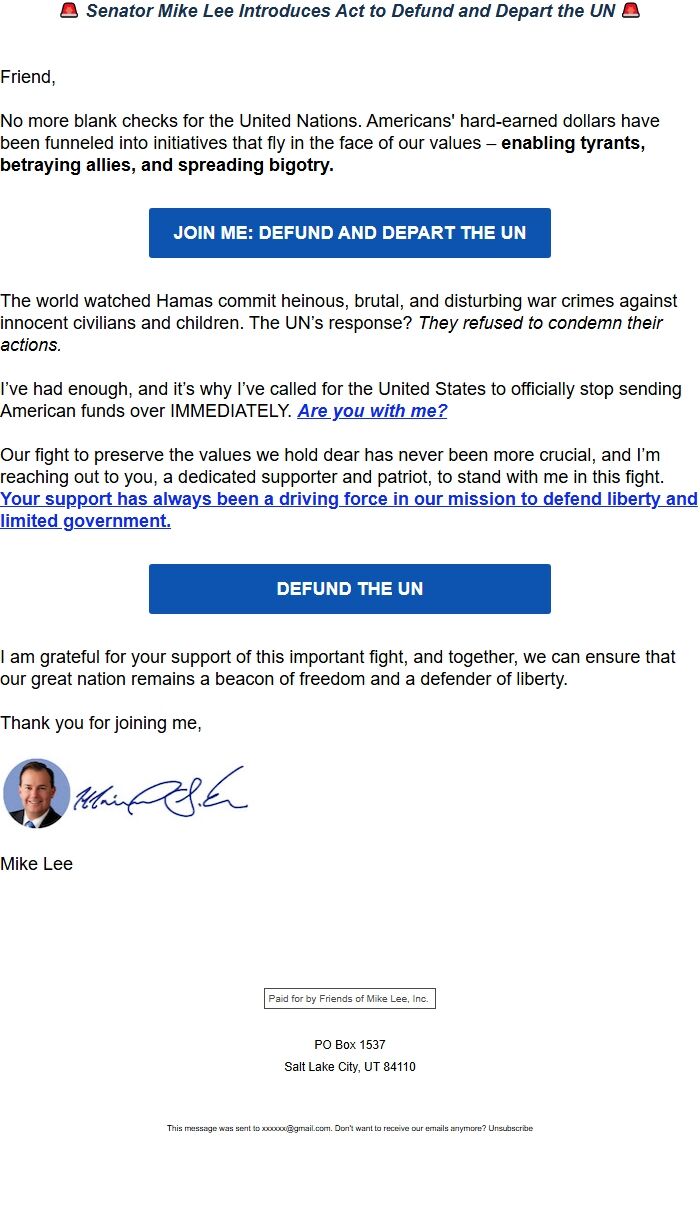700x1228 pixels.
Task: Follow the "Your support has always been" link
Action: [349, 499]
